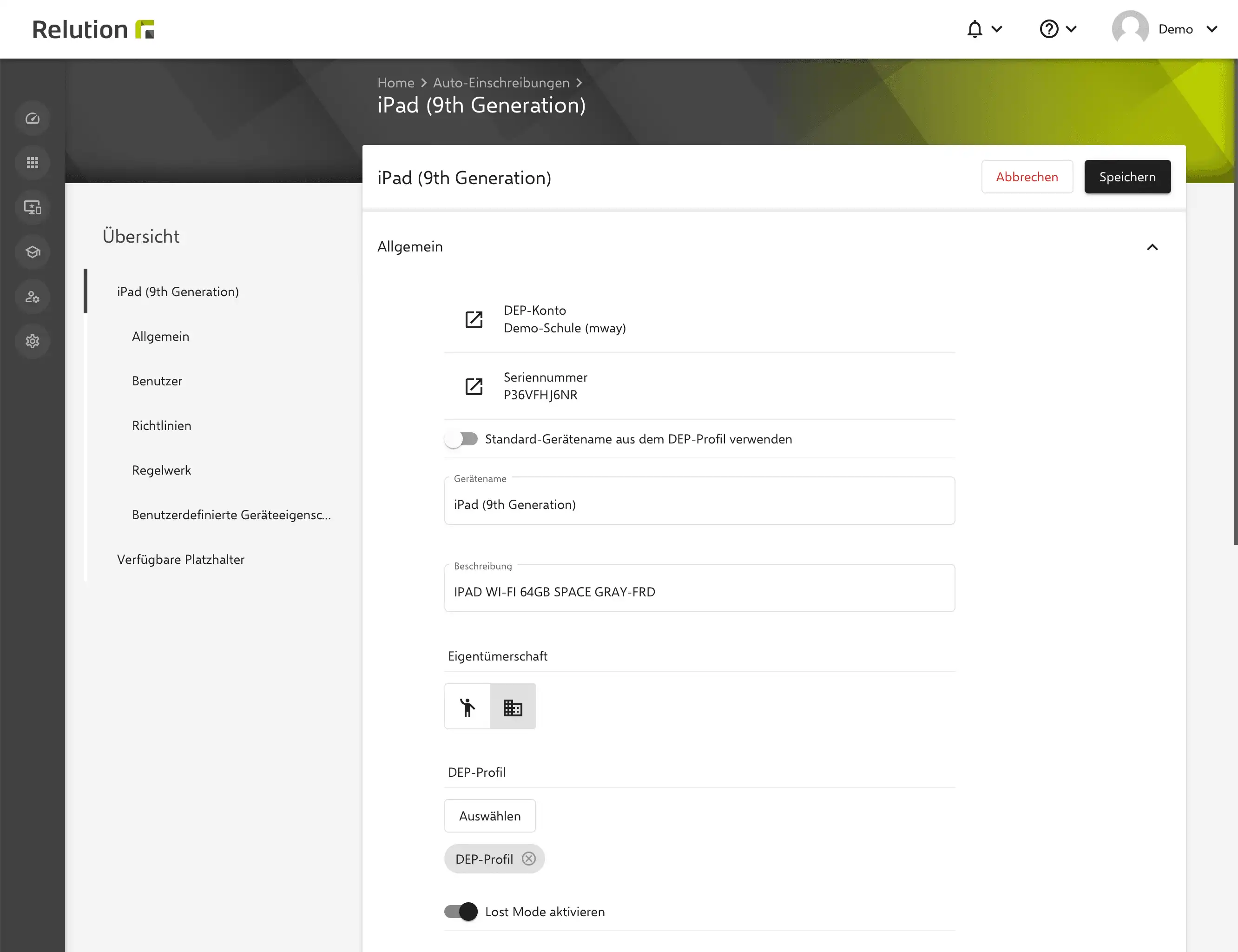Click the Auswählen DEP-Profil button
Screen dimensions: 1238x952
490,816
